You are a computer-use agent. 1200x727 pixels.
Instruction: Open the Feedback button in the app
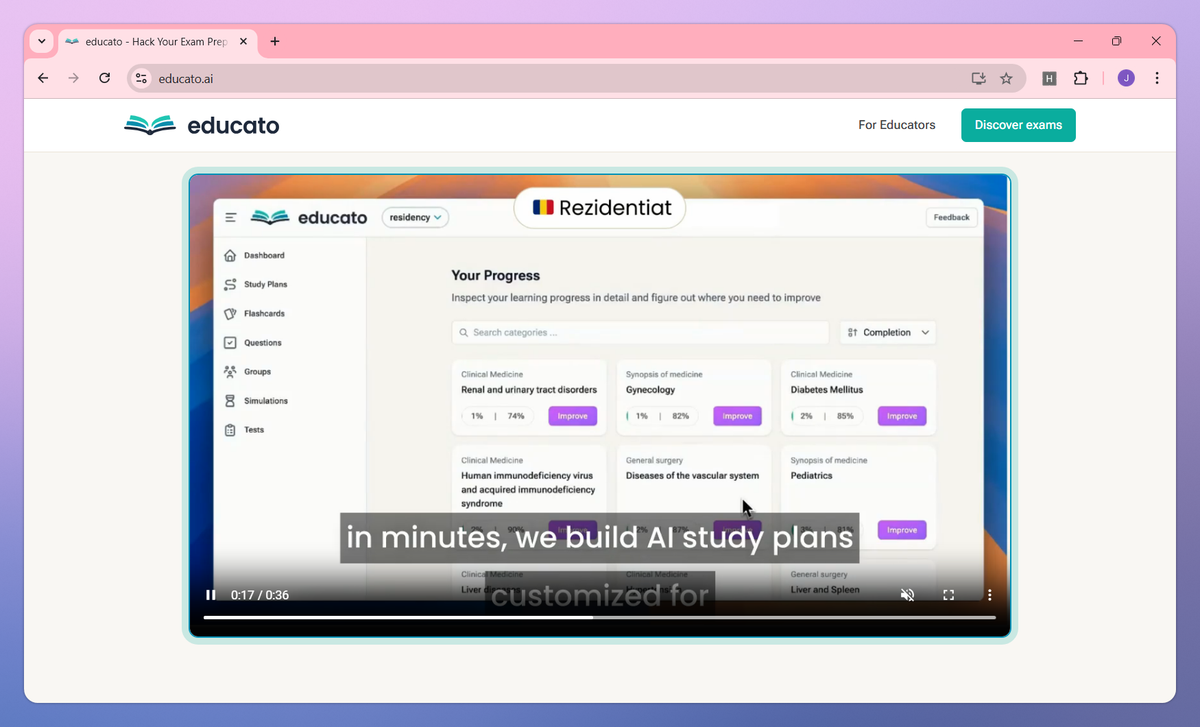pos(950,217)
